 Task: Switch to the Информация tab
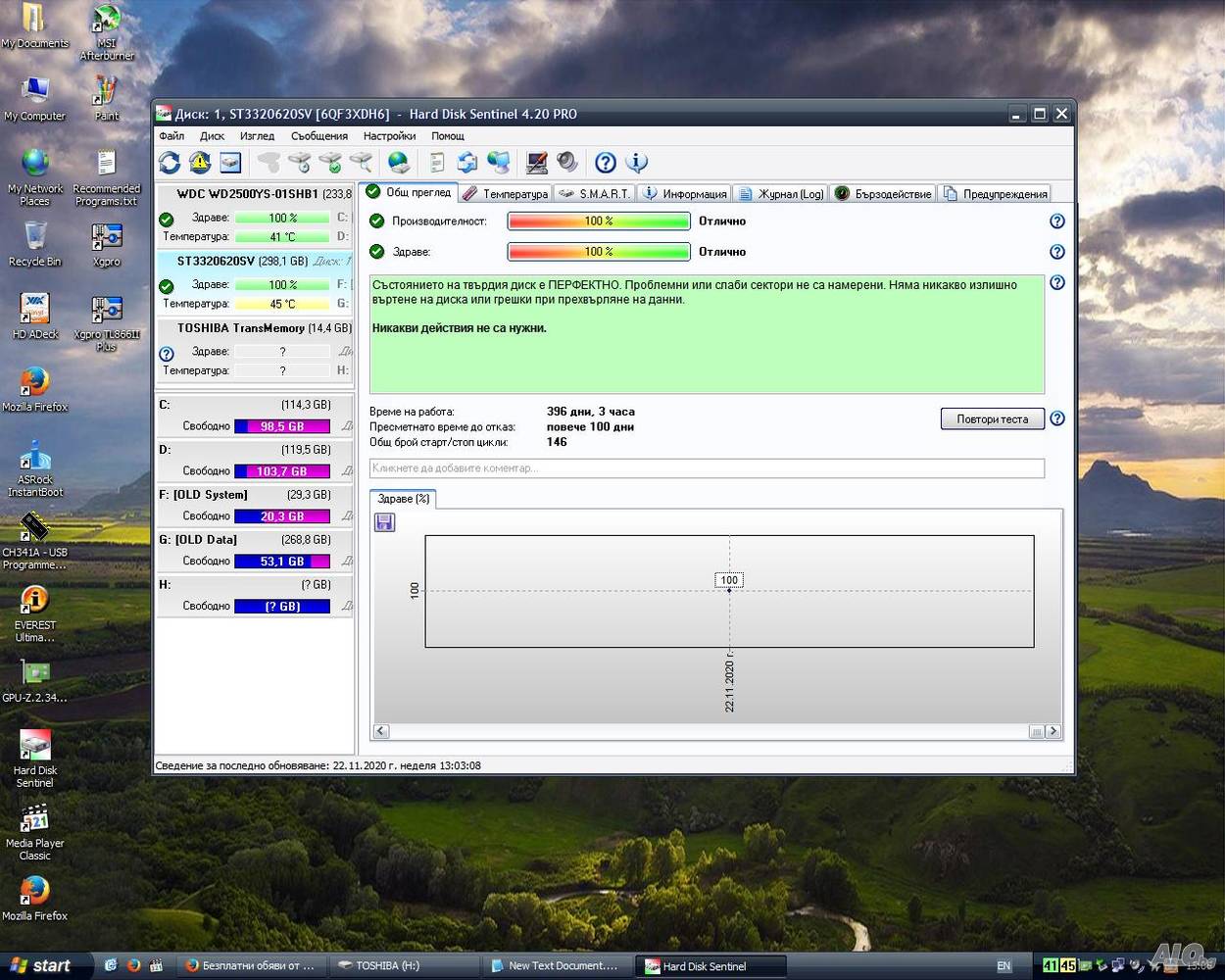(x=685, y=194)
